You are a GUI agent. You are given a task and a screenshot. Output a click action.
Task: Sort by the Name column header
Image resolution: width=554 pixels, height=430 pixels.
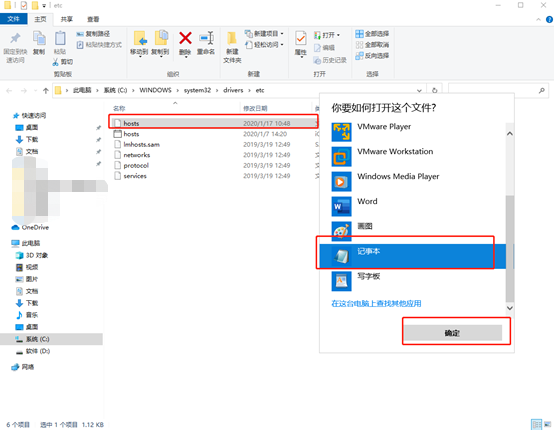tap(119, 108)
